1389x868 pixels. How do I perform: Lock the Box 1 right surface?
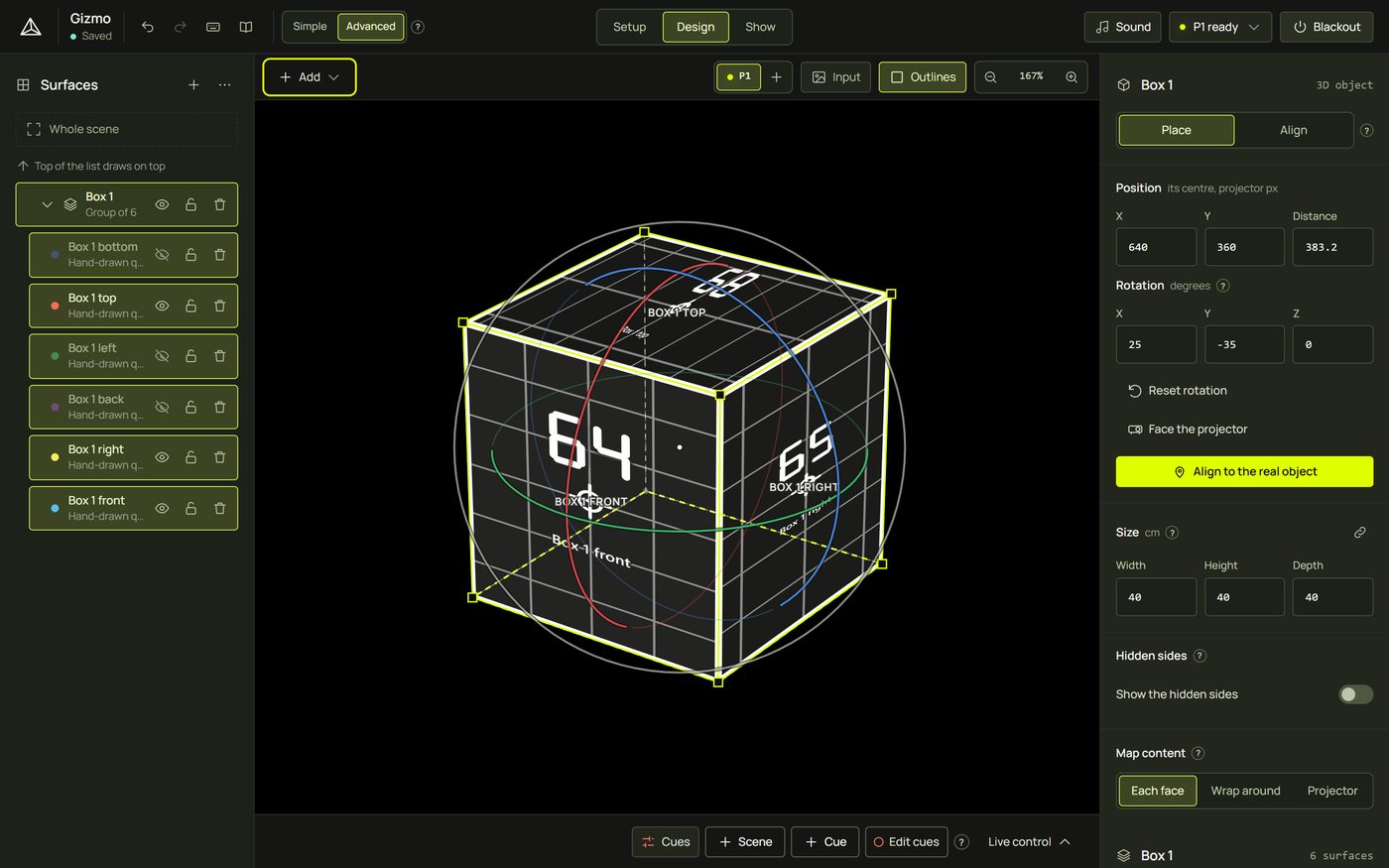190,457
